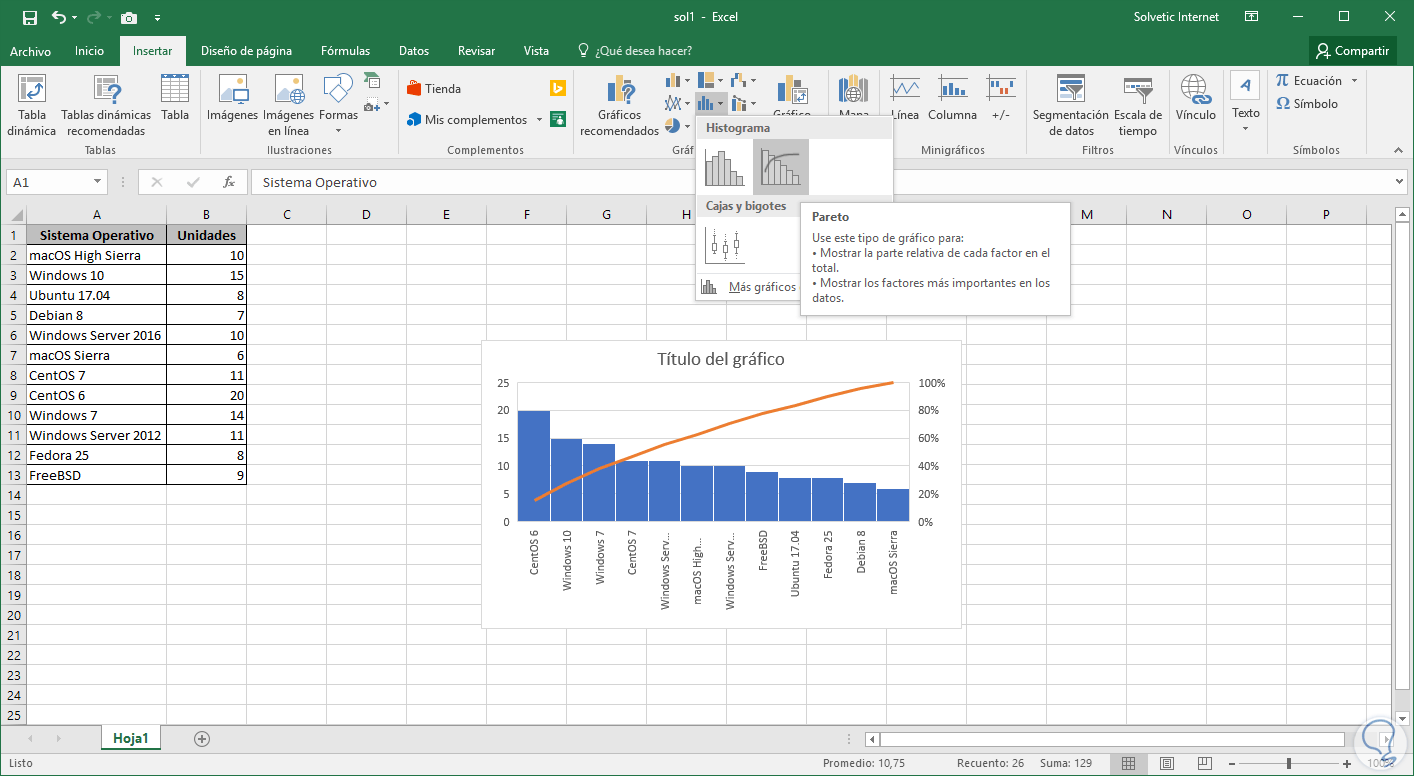Switch to Normal view in status bar

click(x=1128, y=763)
